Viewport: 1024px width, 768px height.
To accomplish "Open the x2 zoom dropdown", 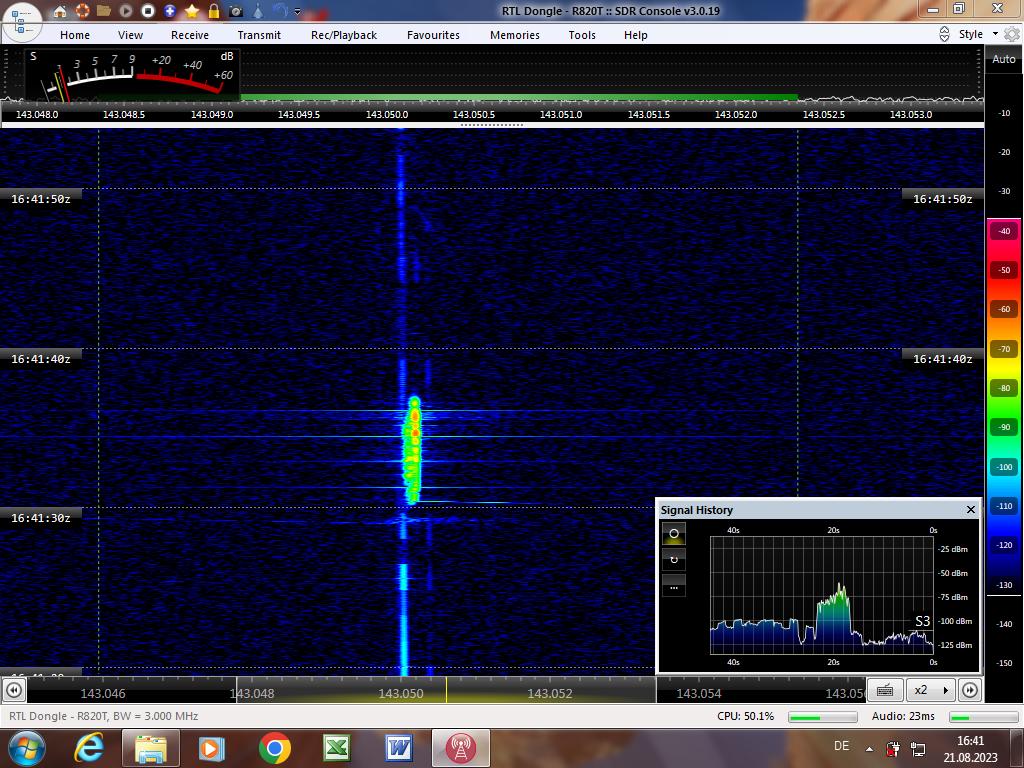I will [x=931, y=690].
